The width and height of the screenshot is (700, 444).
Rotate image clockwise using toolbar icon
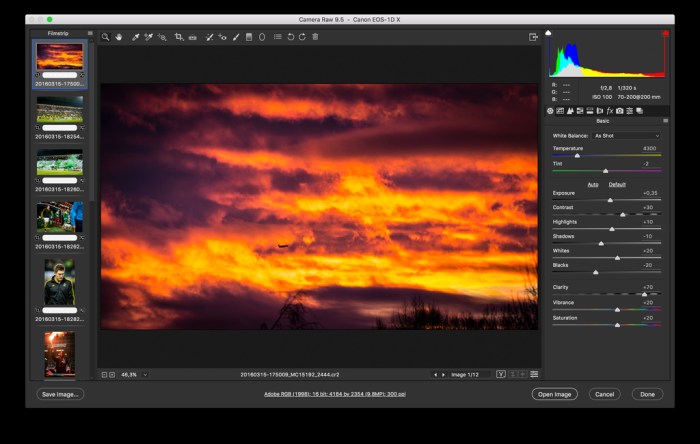click(302, 37)
